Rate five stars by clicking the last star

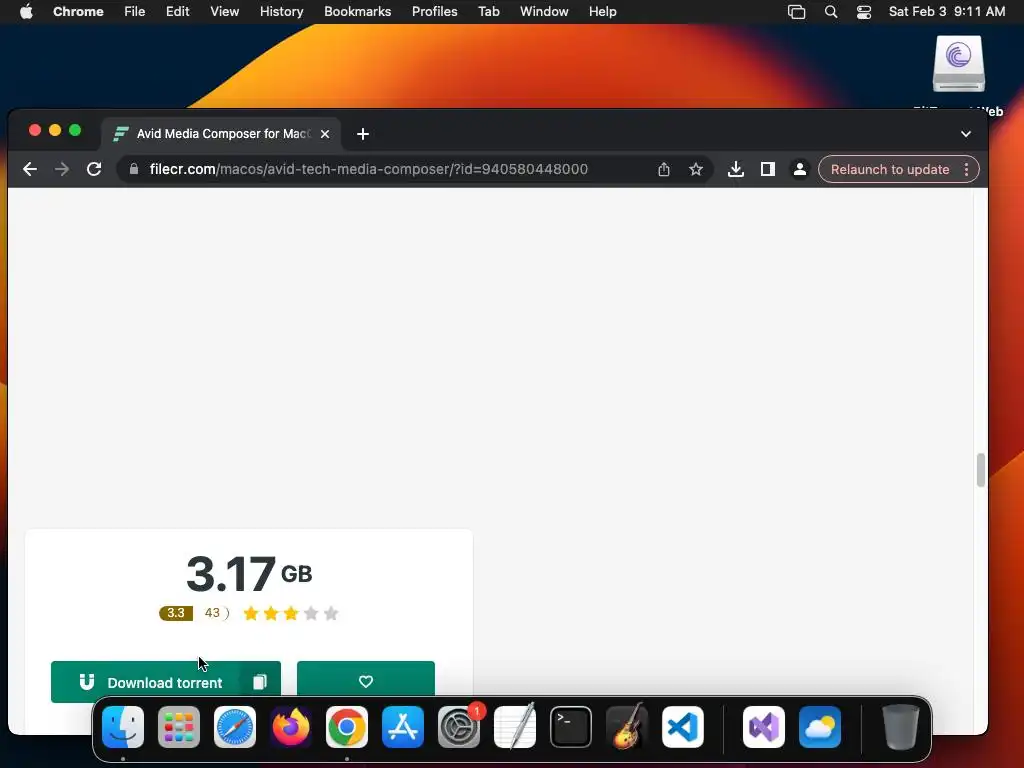331,613
